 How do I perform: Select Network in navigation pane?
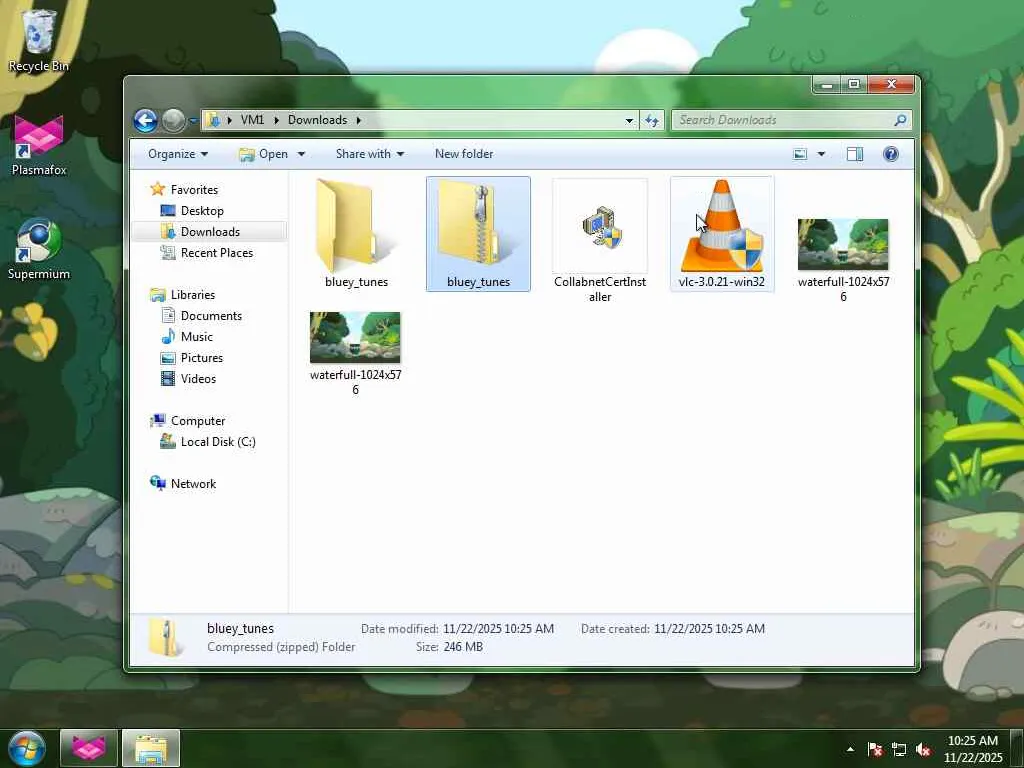(x=183, y=483)
